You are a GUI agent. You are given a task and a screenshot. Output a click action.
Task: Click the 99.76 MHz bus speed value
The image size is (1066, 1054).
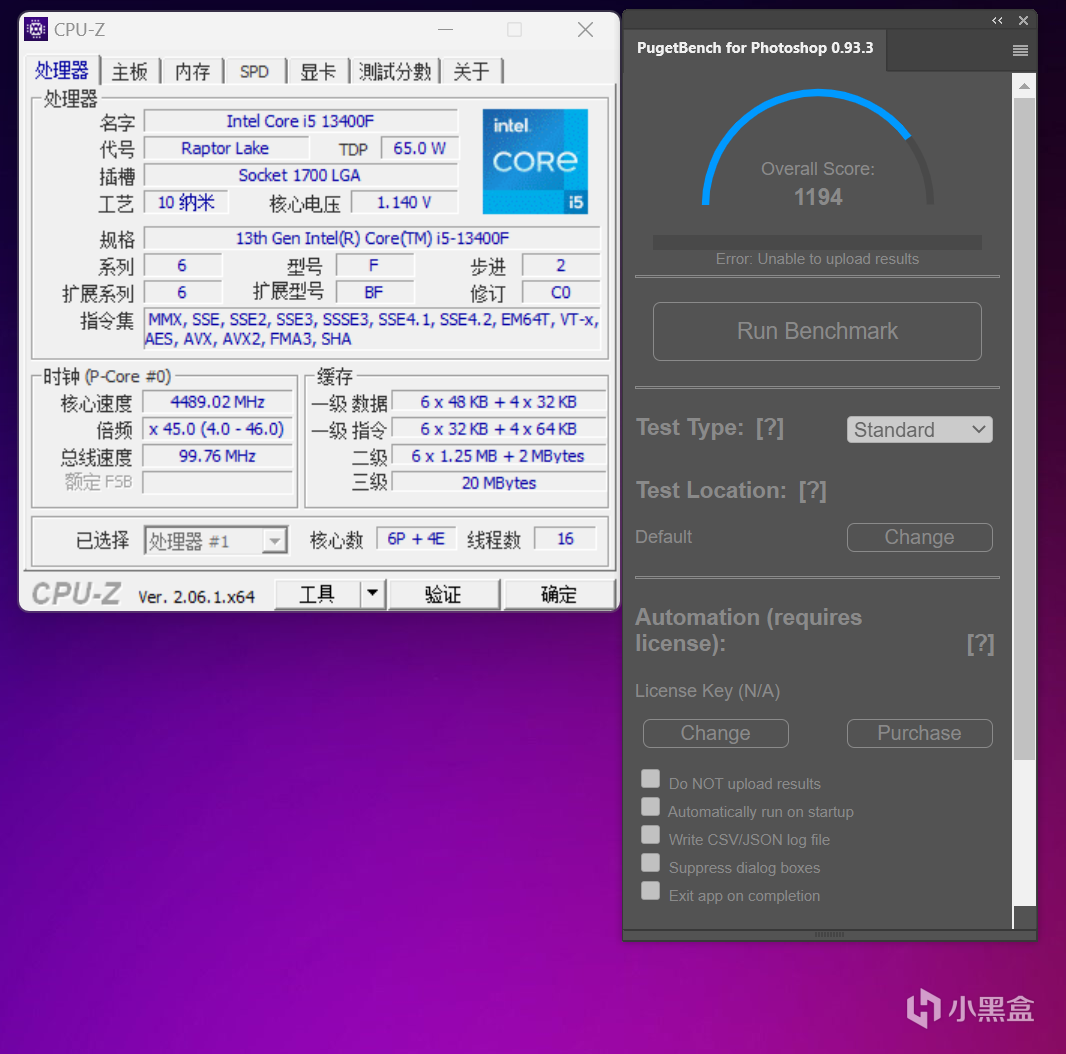(218, 456)
